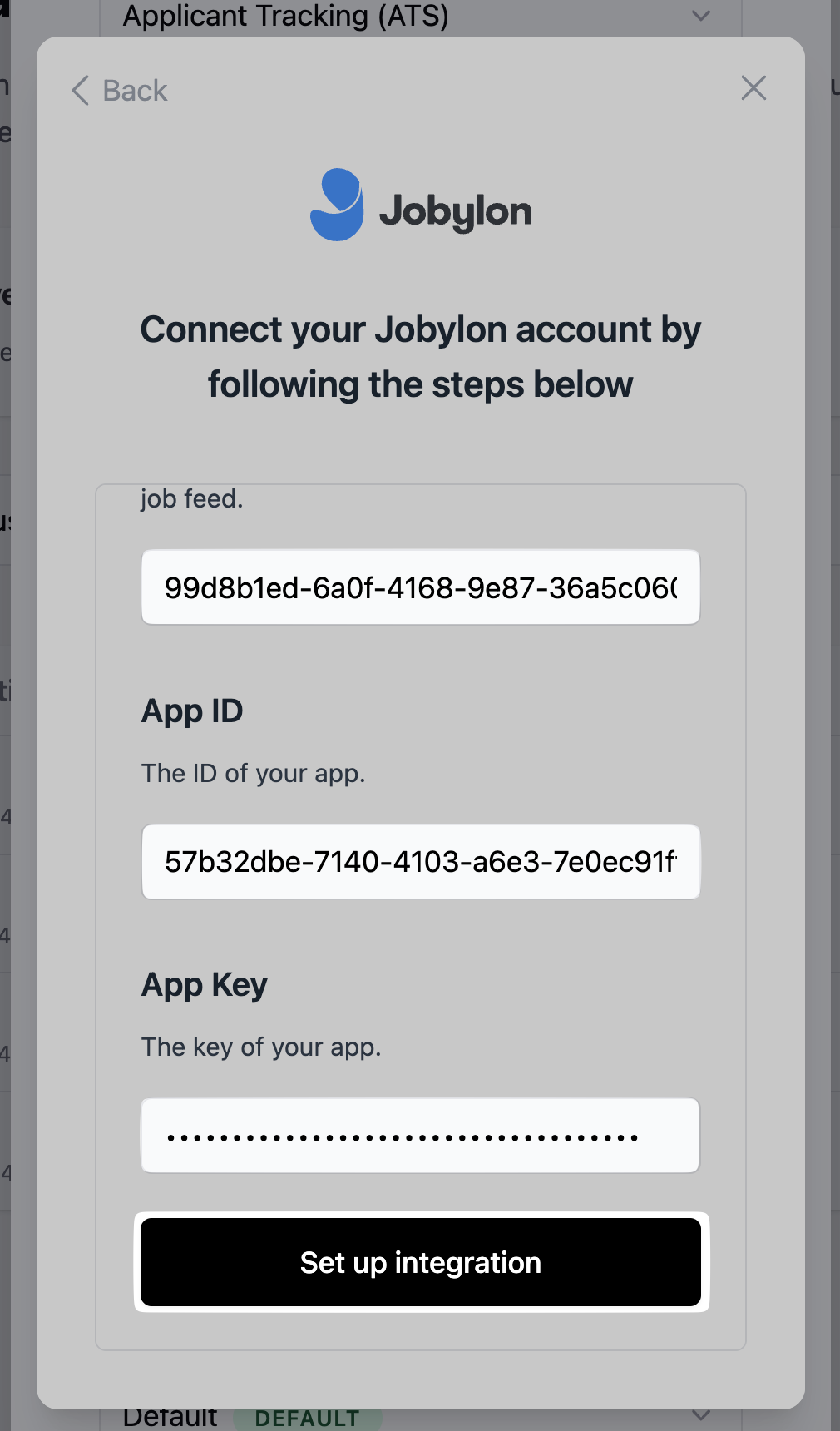Image resolution: width=840 pixels, height=1431 pixels.
Task: Click the "The key of your app." description
Action: [x=261, y=1047]
